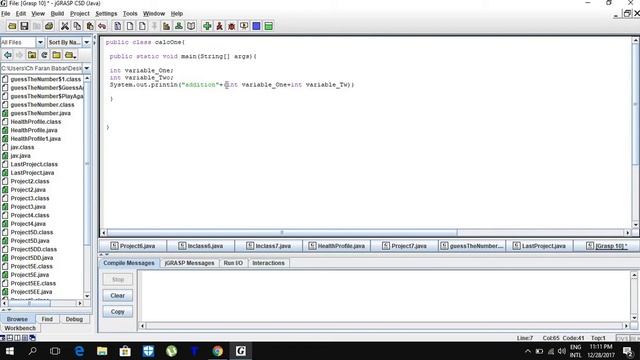Image resolution: width=640 pixels, height=360 pixels.
Task: Open the Sort By Name dropdown
Action: [87, 42]
